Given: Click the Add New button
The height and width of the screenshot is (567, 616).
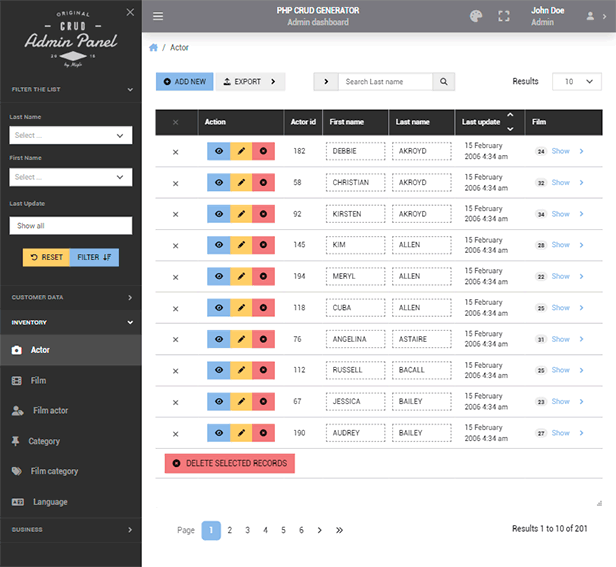Looking at the screenshot, I should [x=183, y=82].
